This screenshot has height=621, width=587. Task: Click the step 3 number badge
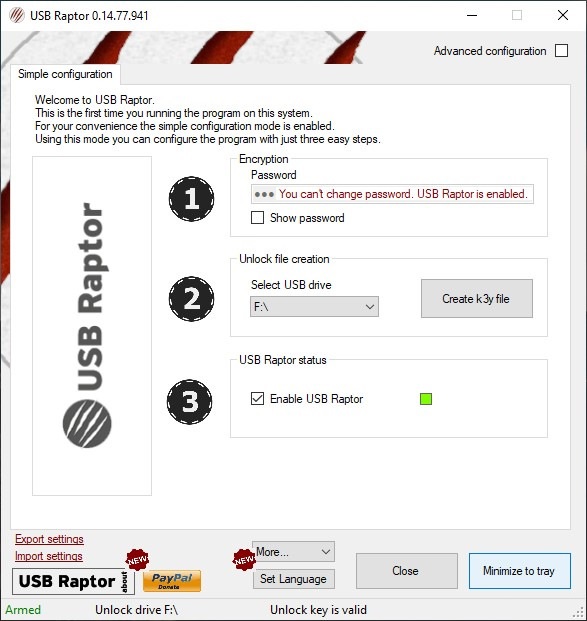189,402
